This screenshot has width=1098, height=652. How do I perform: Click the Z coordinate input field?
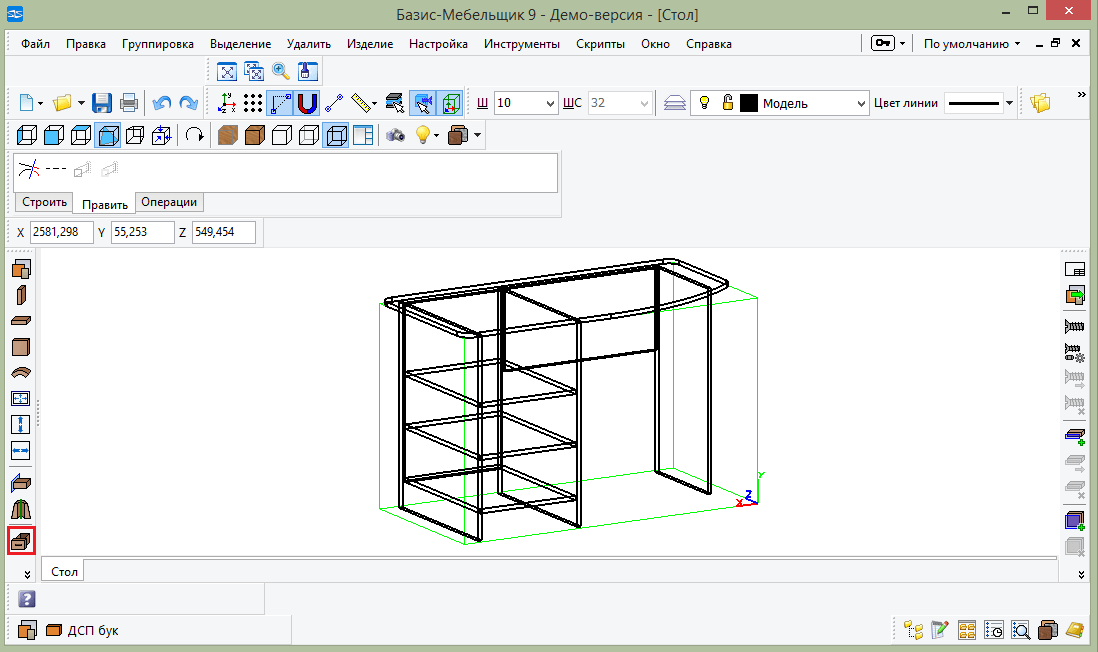click(x=223, y=232)
